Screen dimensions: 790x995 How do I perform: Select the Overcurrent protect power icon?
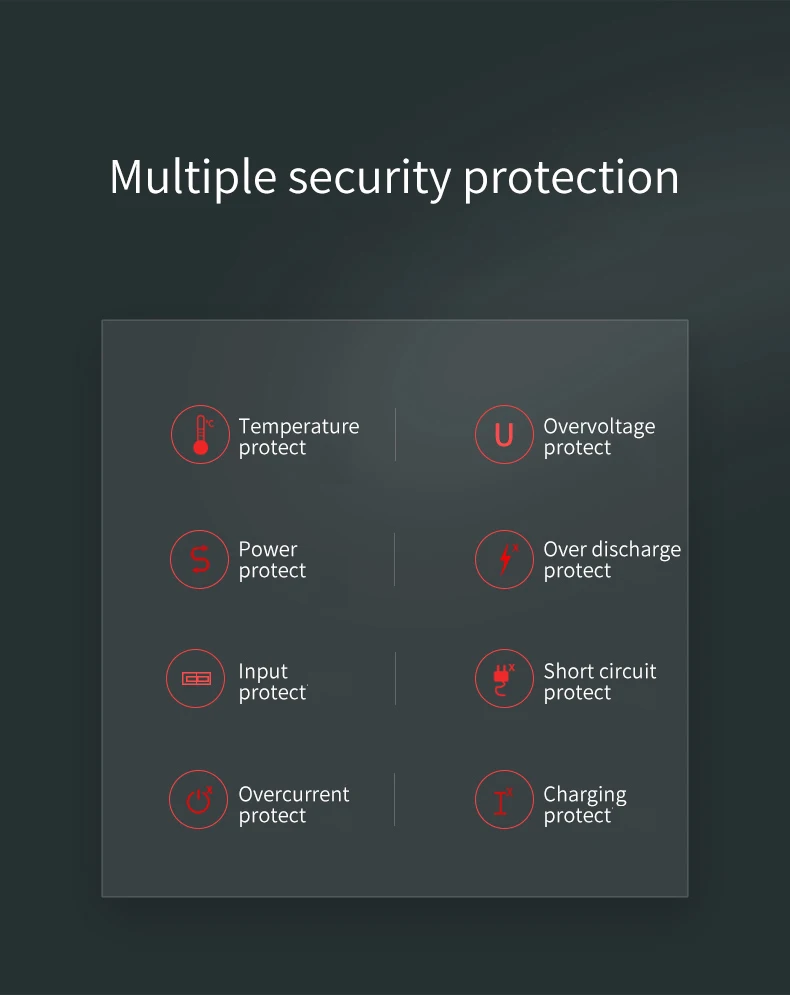pyautogui.click(x=199, y=800)
